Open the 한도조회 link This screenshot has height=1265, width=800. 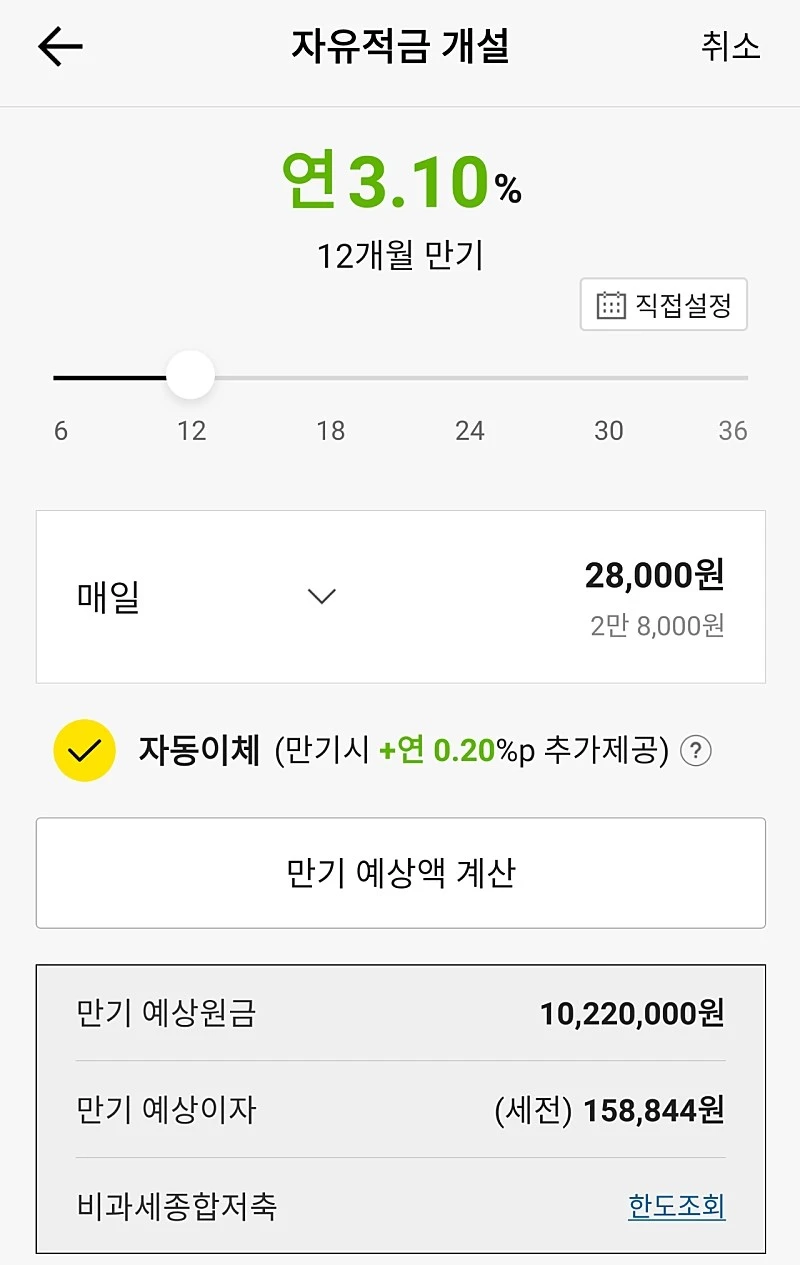[x=677, y=1206]
